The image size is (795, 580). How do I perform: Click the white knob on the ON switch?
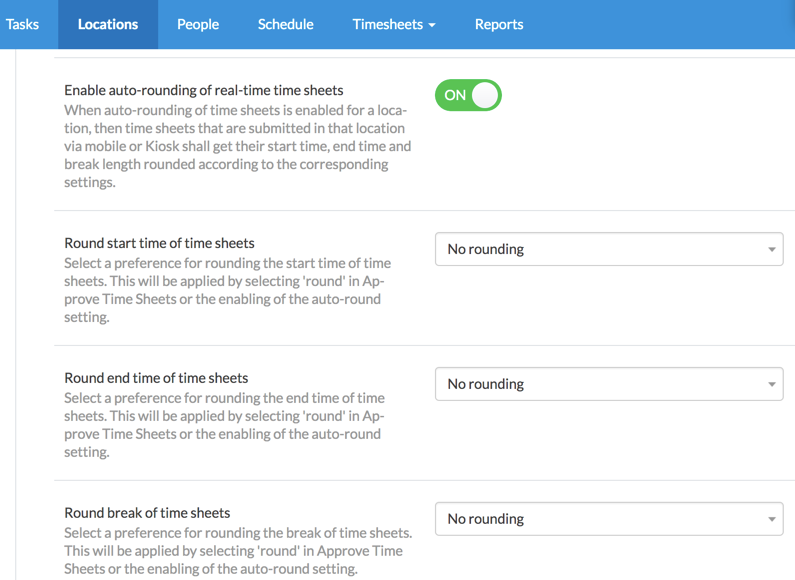[485, 95]
